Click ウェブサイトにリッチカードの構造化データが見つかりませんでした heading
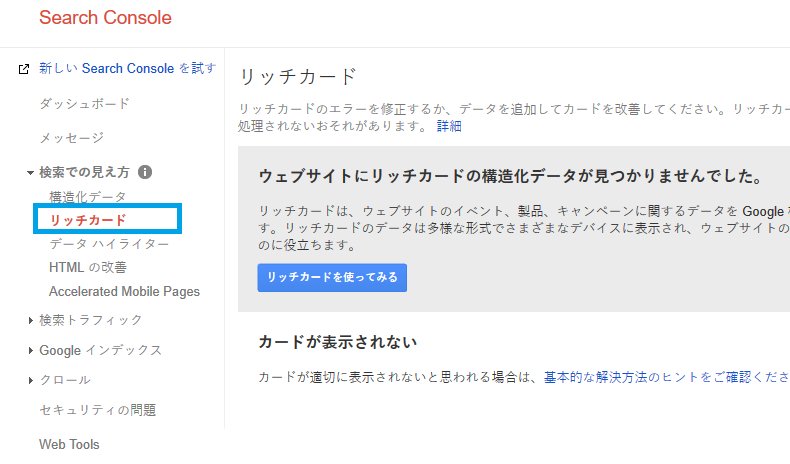Viewport: 790px width, 464px height. click(x=510, y=176)
